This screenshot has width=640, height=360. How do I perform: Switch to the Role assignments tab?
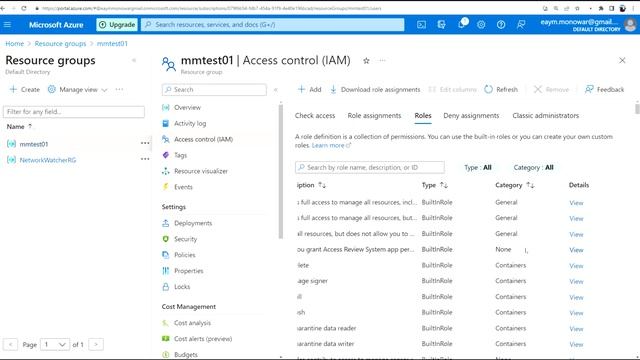pos(374,116)
